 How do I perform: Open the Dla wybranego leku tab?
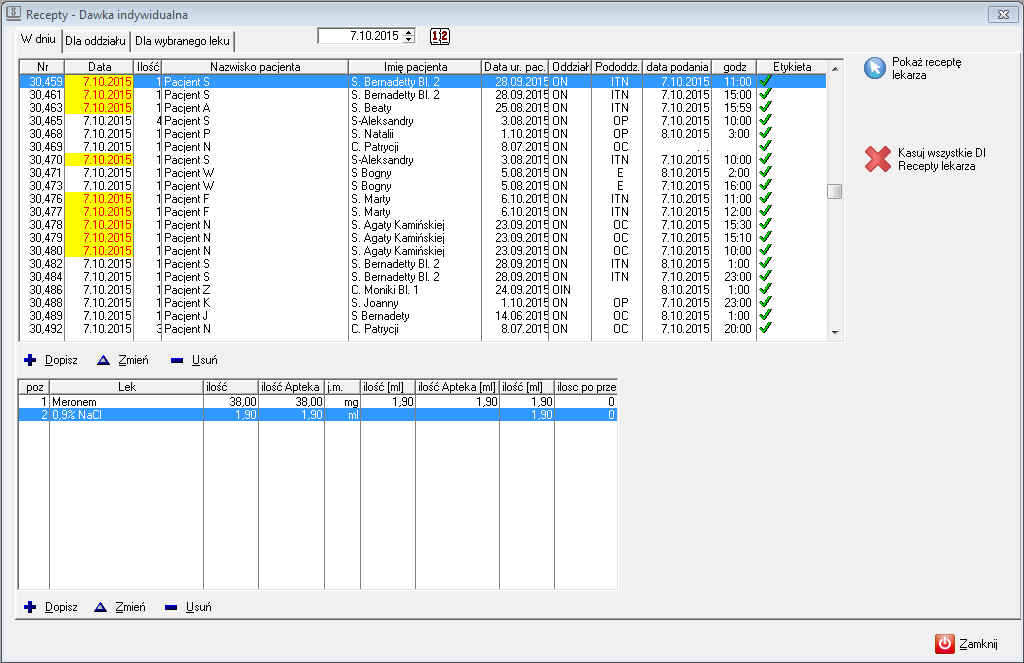pyautogui.click(x=182, y=41)
